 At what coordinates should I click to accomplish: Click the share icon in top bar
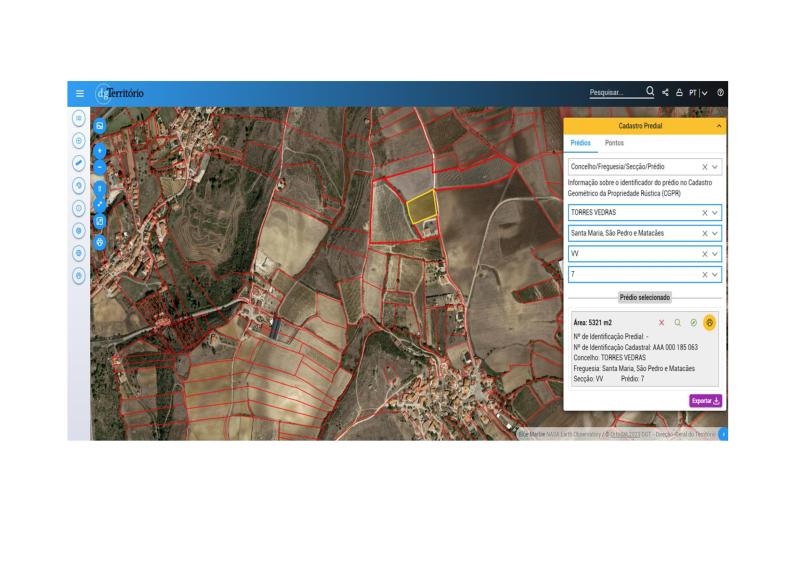pyautogui.click(x=666, y=93)
